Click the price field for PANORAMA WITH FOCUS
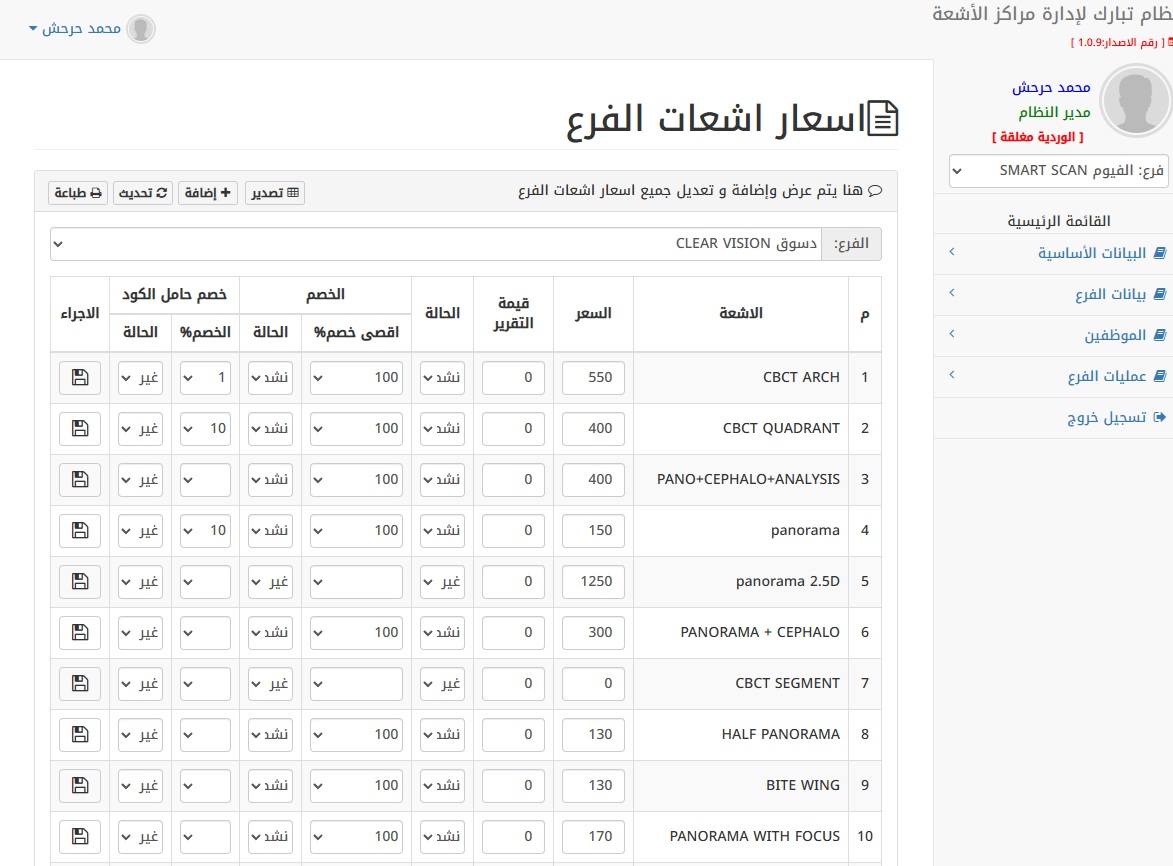Image resolution: width=1173 pixels, height=866 pixels. pyautogui.click(x=593, y=836)
